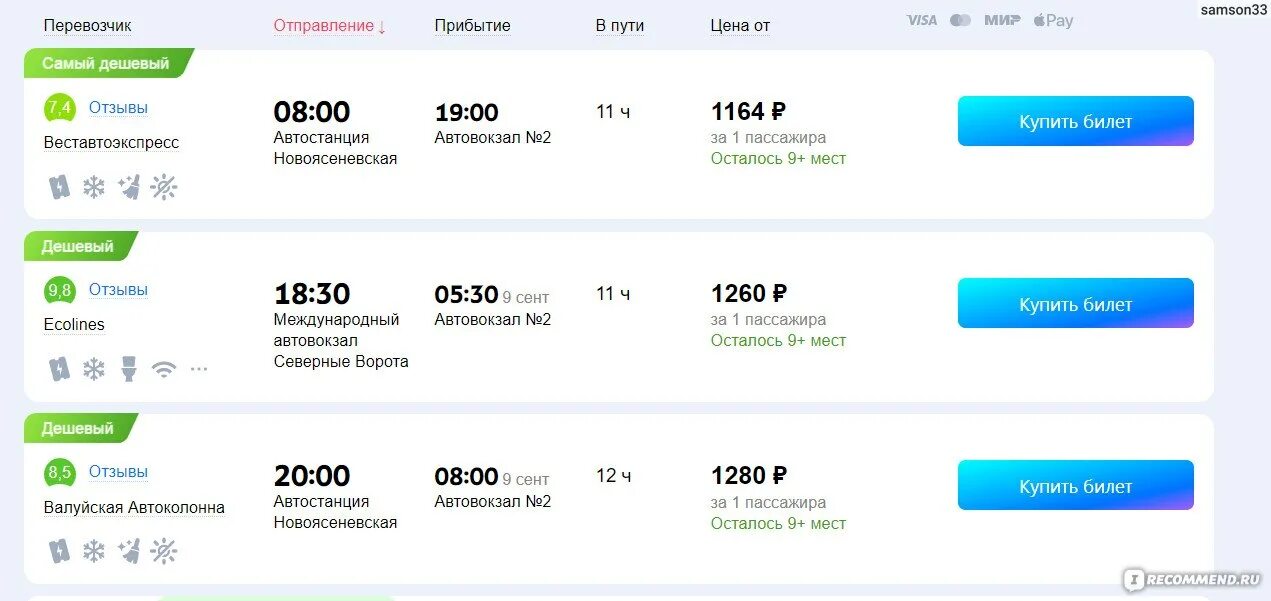Click the snowflake icon for Валуйская Автоколонна

tap(94, 551)
